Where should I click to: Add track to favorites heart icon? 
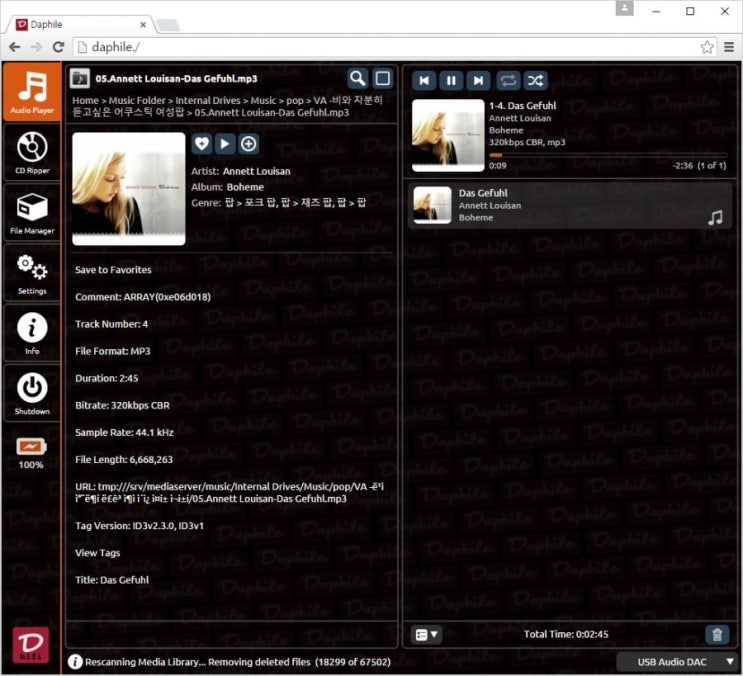(x=202, y=144)
